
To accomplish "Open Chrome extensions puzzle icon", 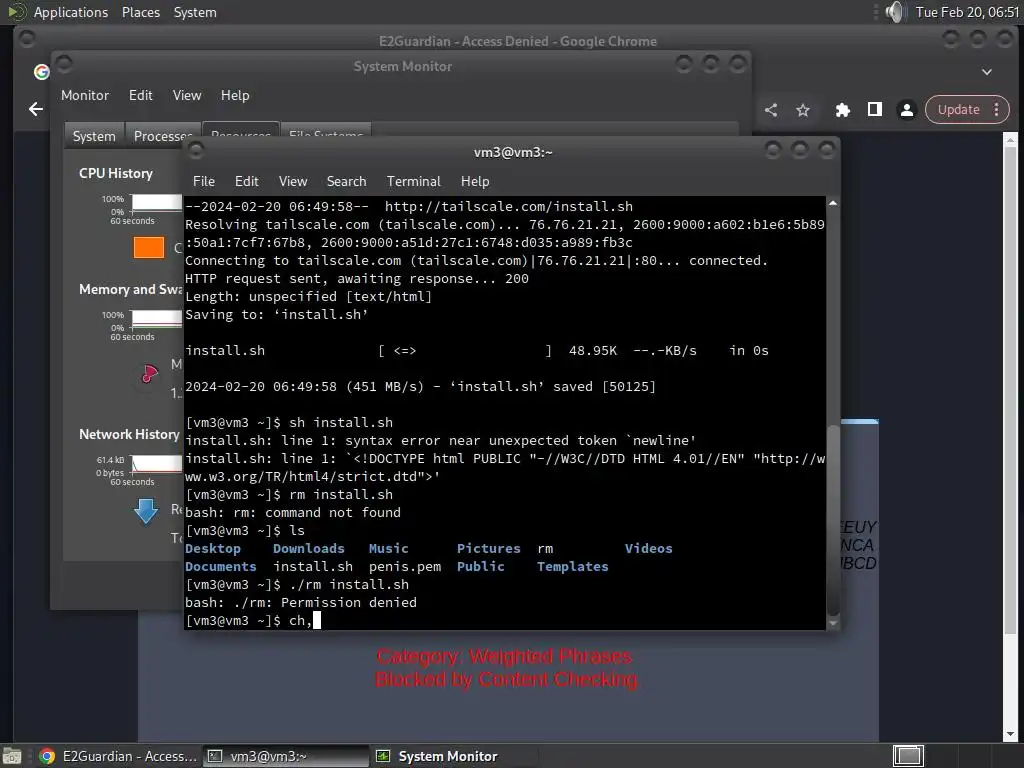I will coord(842,110).
